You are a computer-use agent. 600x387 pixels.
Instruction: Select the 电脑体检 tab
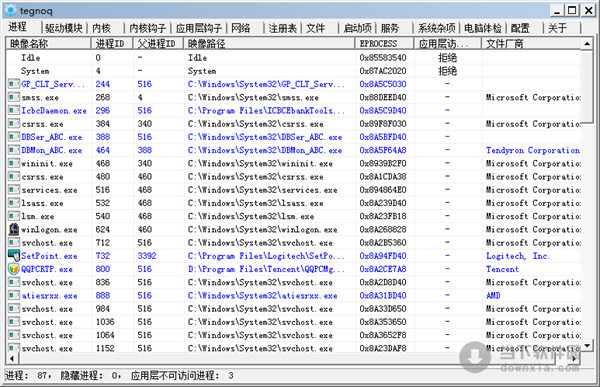point(483,28)
